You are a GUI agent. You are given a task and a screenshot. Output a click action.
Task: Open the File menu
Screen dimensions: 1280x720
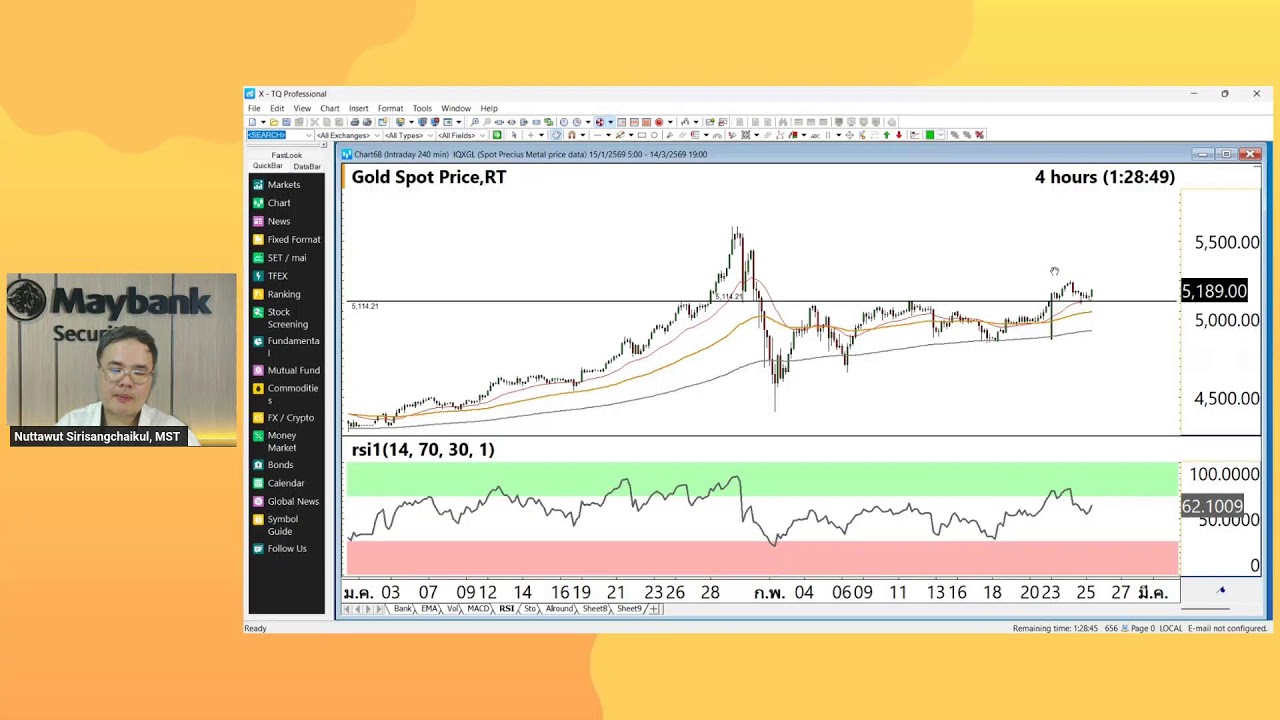coord(254,108)
